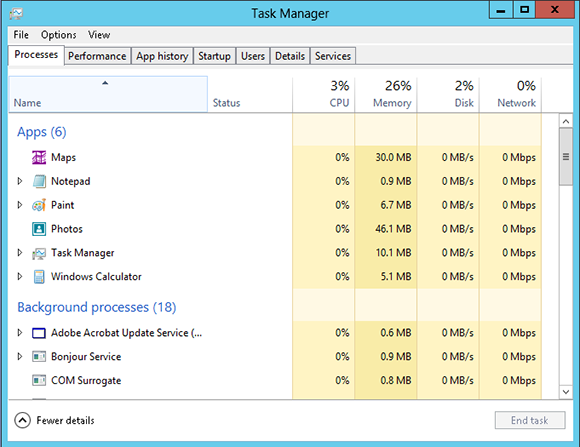Expand the Adobe Acrobat Update Service group
The height and width of the screenshot is (447, 580).
point(20,333)
